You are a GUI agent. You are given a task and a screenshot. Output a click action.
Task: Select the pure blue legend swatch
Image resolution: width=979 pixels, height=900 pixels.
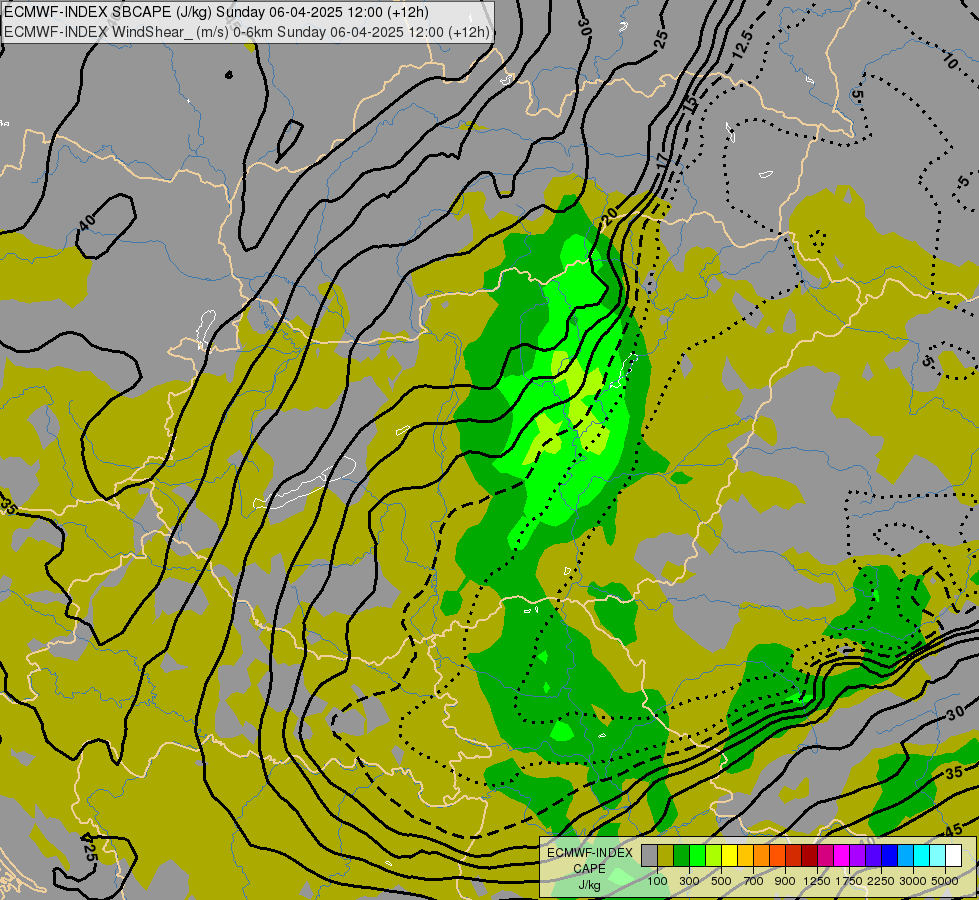pyautogui.click(x=889, y=856)
